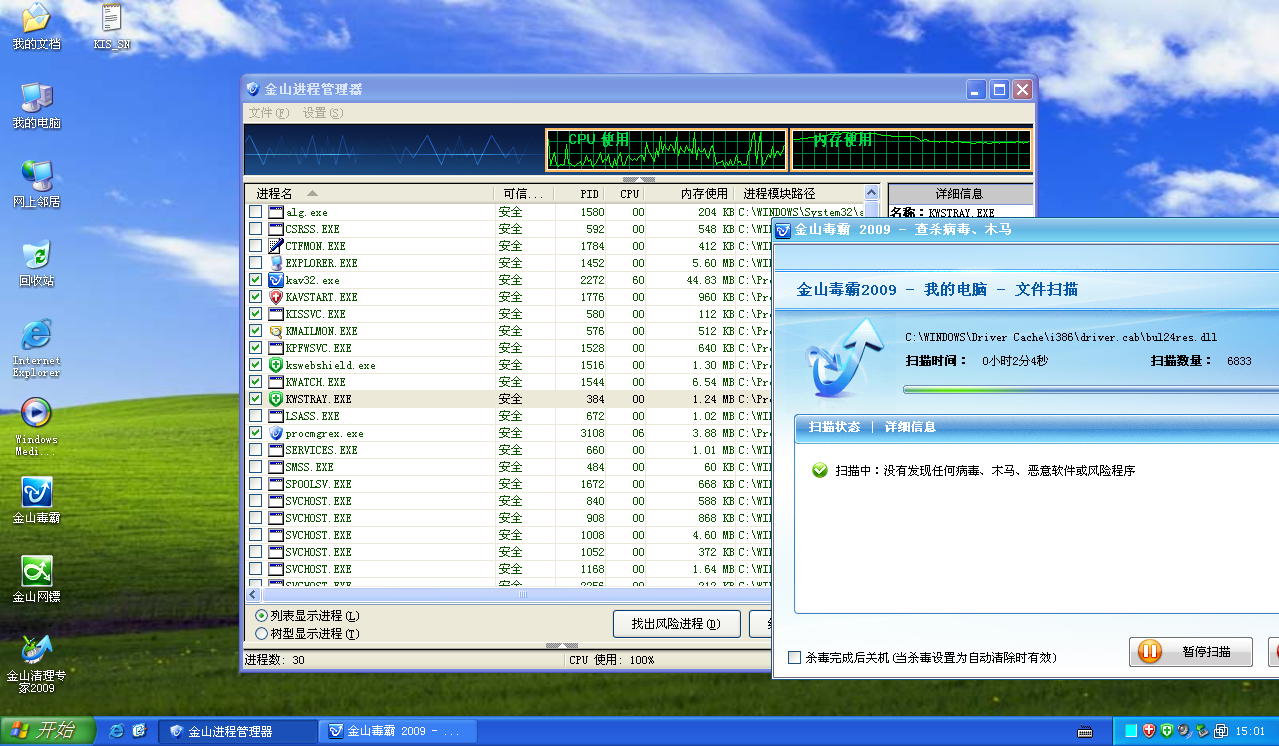Click 暂停扫描 button
1279x746 pixels.
[x=1191, y=652]
